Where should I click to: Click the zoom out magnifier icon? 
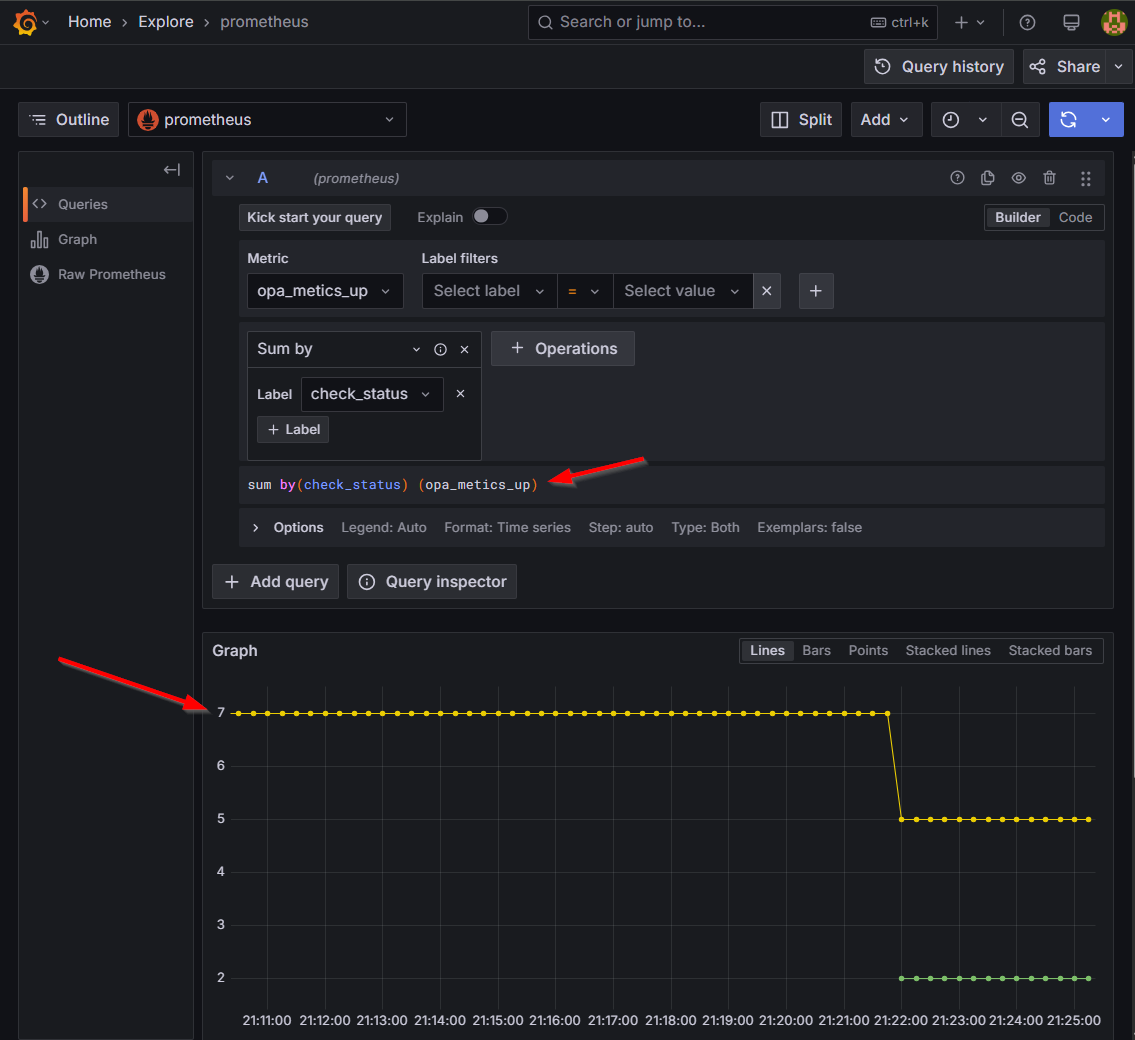[1020, 119]
